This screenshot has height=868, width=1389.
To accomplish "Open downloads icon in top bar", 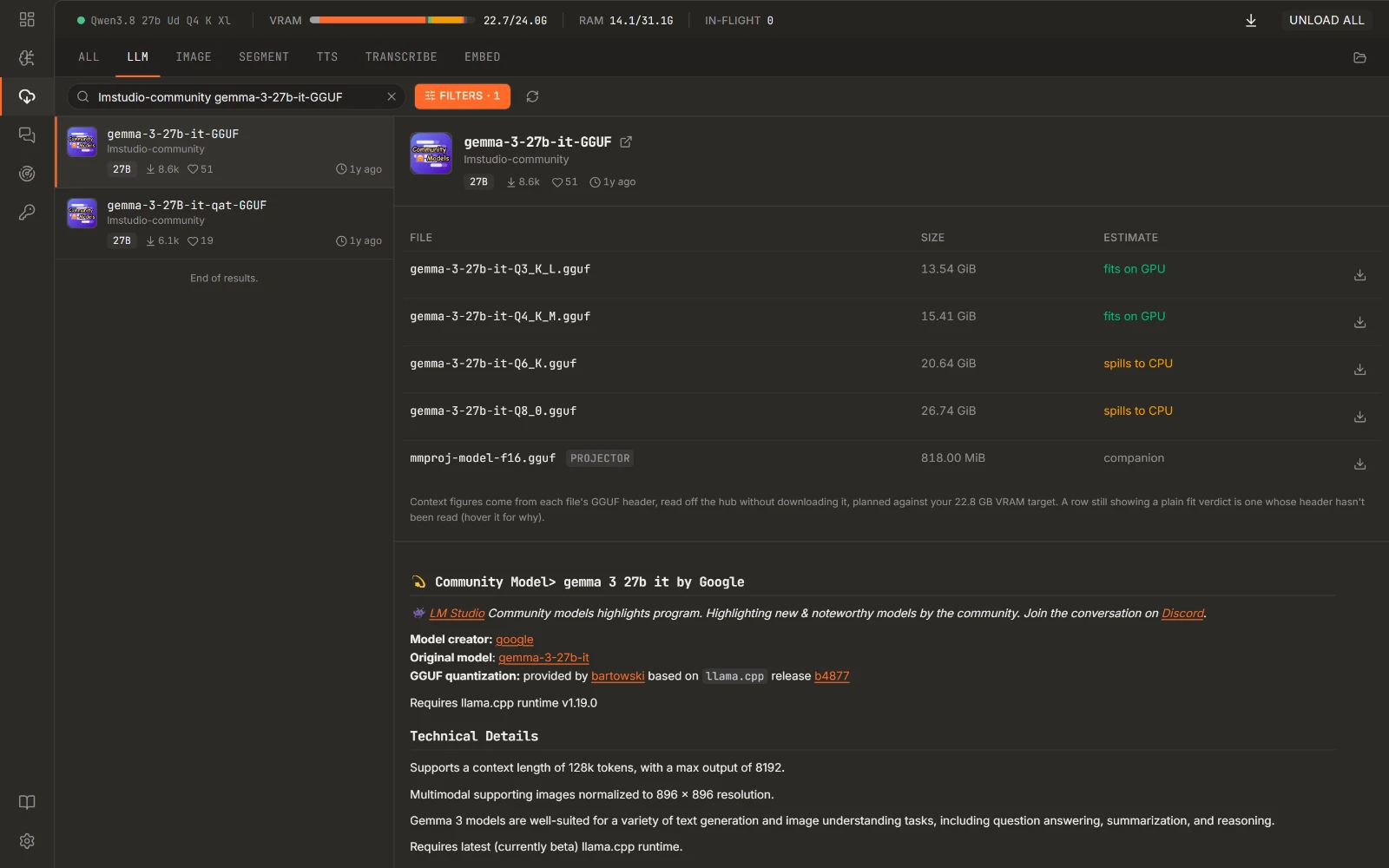I will [x=1251, y=20].
